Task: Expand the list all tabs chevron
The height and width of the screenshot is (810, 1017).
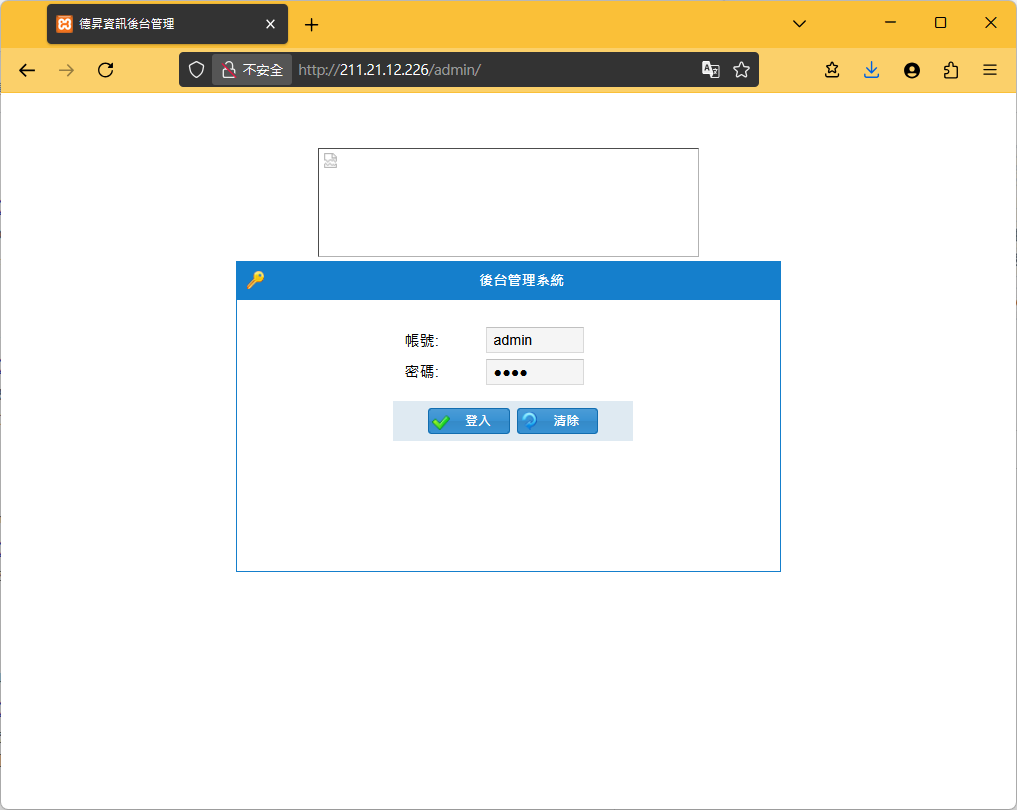Action: 800,24
